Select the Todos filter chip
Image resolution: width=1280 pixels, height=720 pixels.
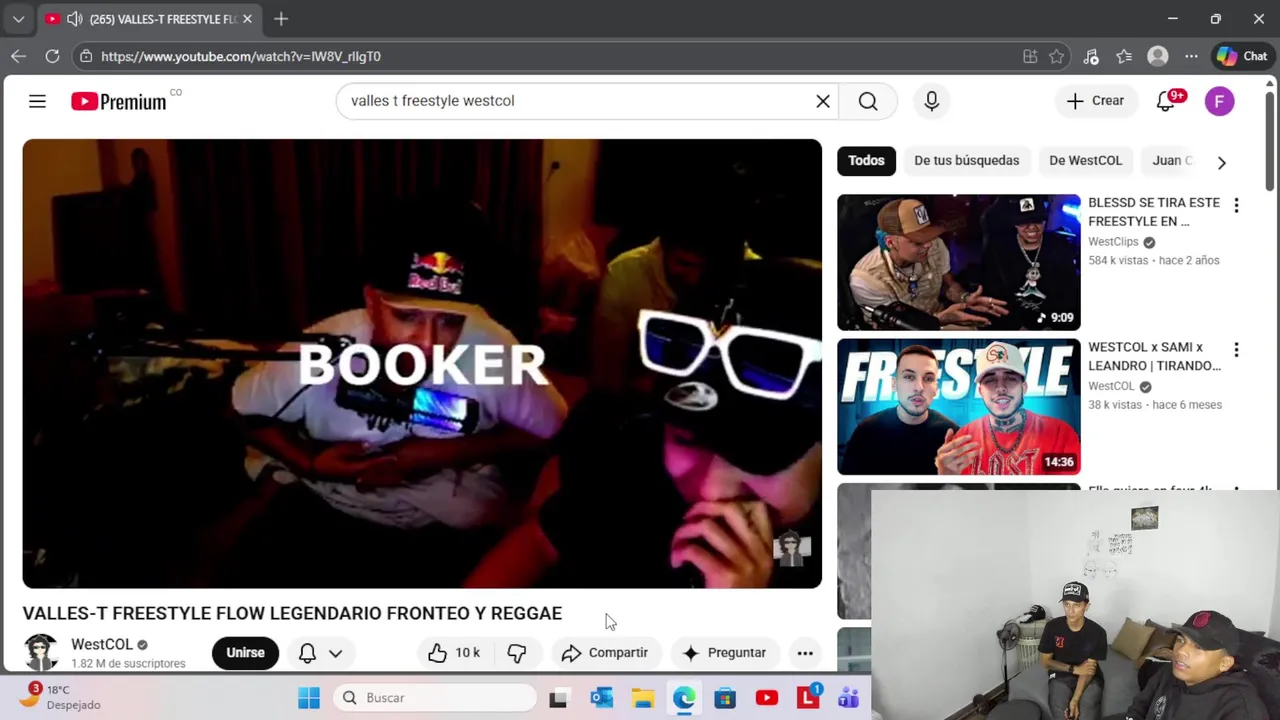coord(866,161)
